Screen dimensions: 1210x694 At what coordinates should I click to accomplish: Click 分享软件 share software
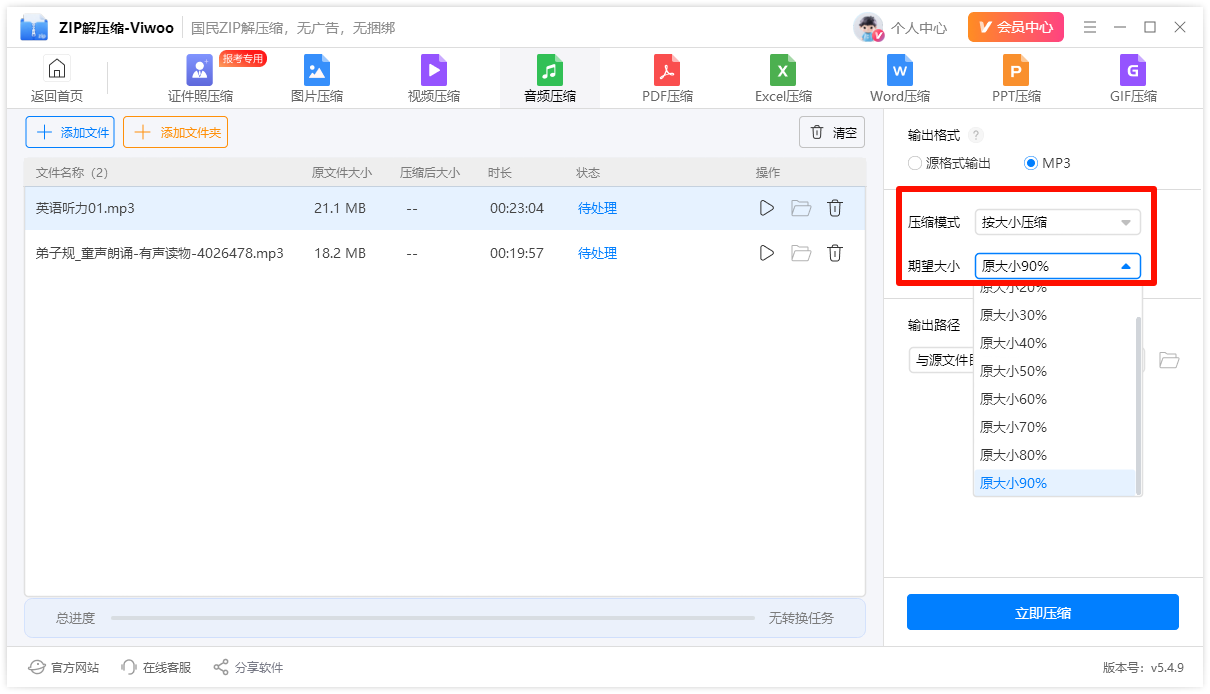[248, 667]
